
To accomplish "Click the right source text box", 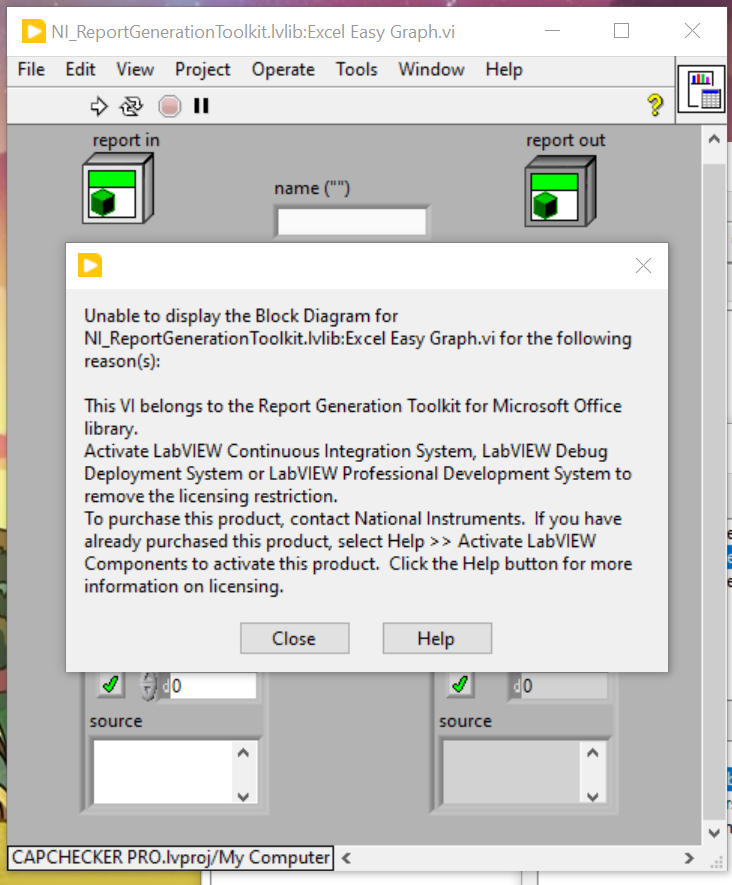I will point(512,772).
